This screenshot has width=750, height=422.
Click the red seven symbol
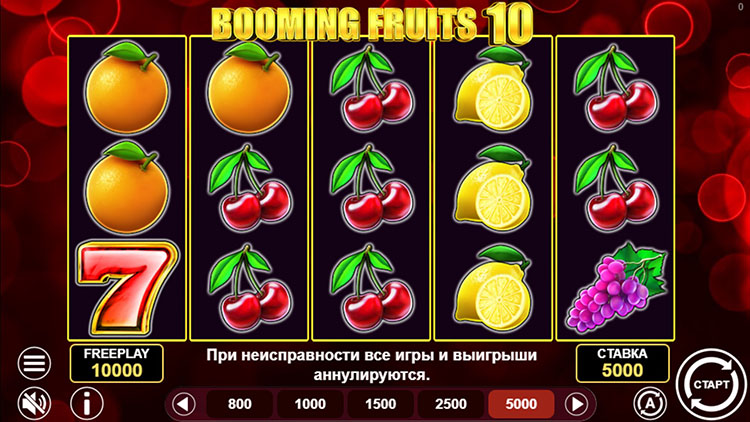(127, 289)
